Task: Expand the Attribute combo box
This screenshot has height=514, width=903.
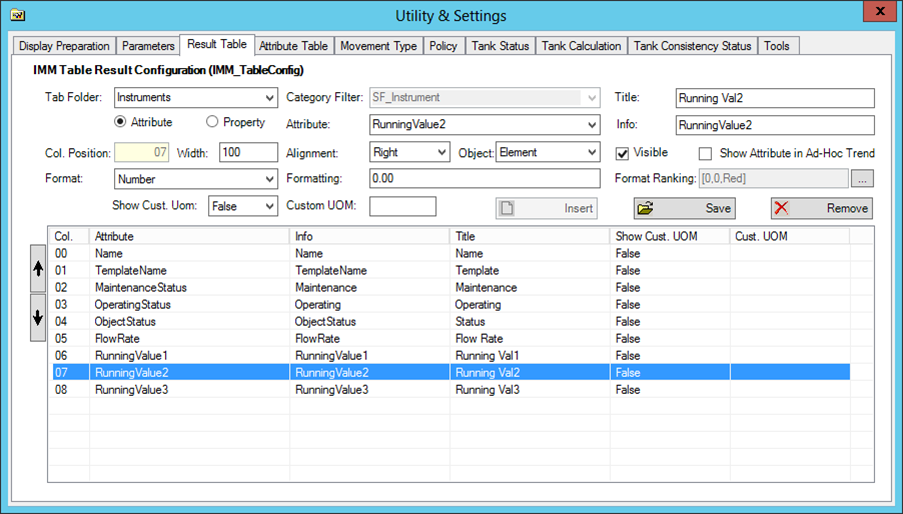Action: pyautogui.click(x=592, y=125)
